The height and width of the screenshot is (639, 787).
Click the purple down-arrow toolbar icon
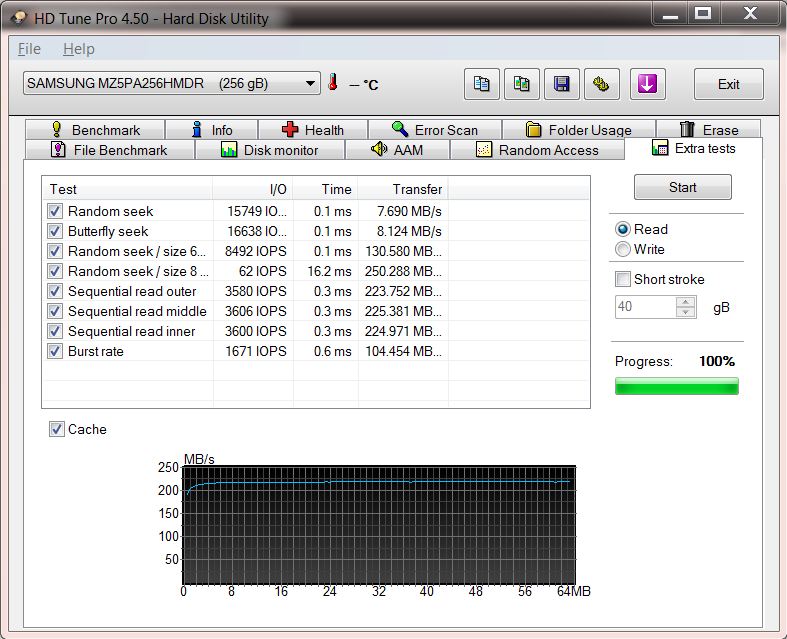click(647, 84)
